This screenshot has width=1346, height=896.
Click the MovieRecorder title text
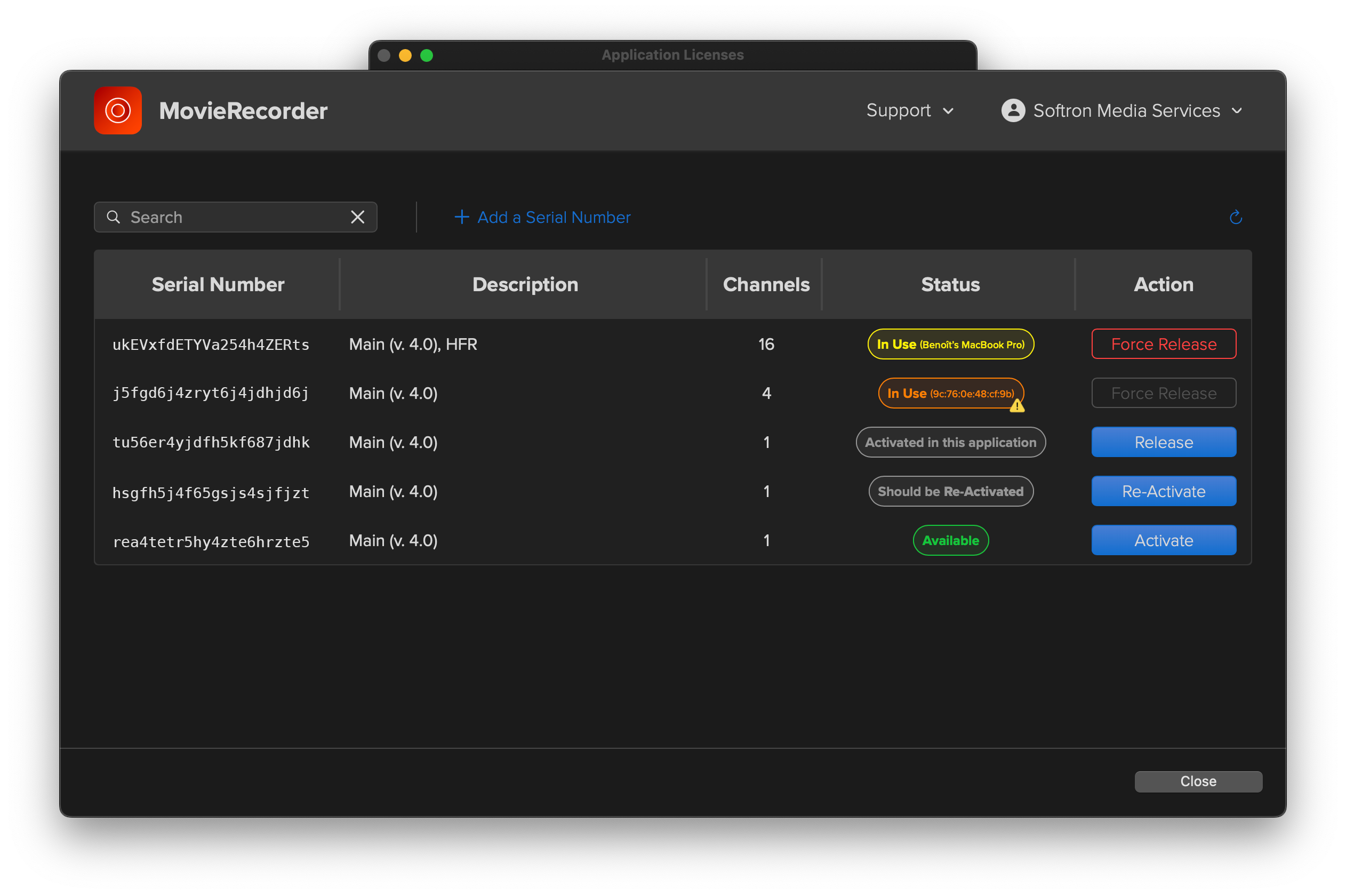243,110
